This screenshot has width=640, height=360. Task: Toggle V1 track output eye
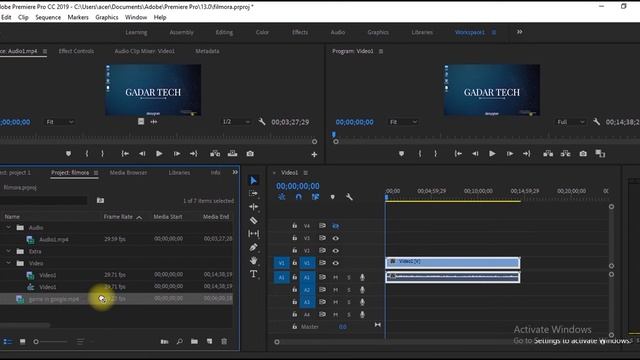(336, 263)
